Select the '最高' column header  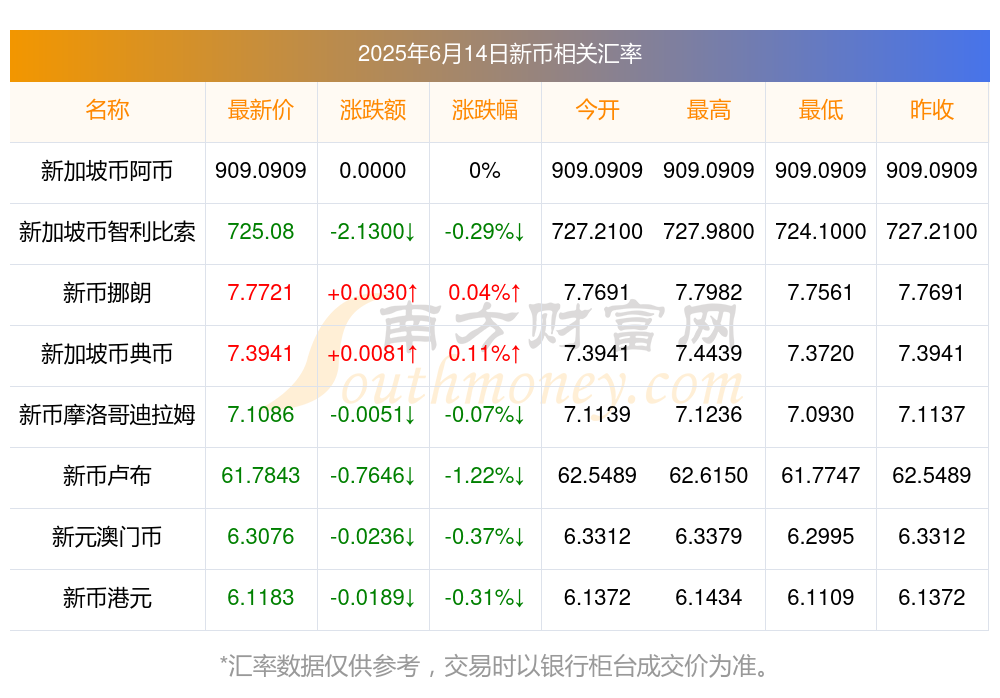tap(709, 110)
